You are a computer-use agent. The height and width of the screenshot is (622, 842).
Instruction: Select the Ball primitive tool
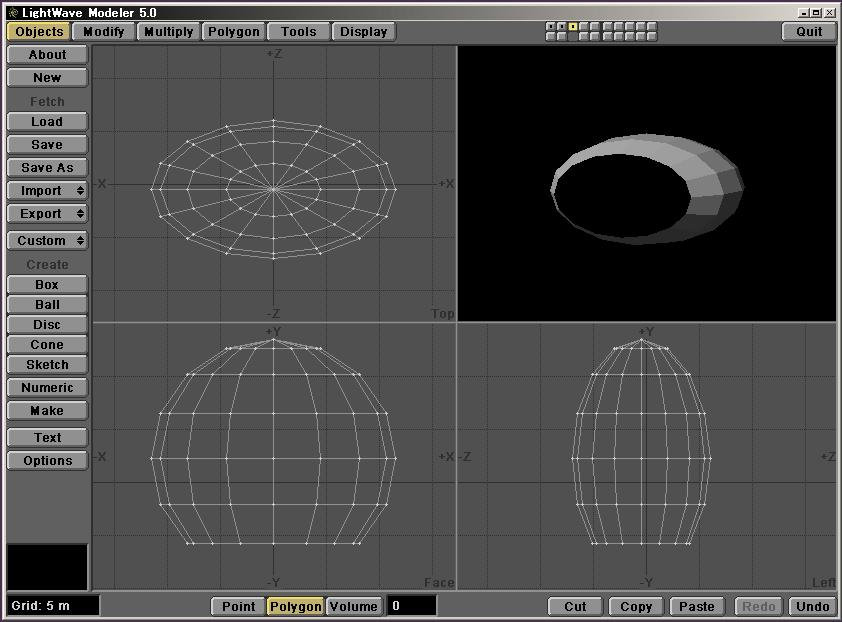click(47, 305)
